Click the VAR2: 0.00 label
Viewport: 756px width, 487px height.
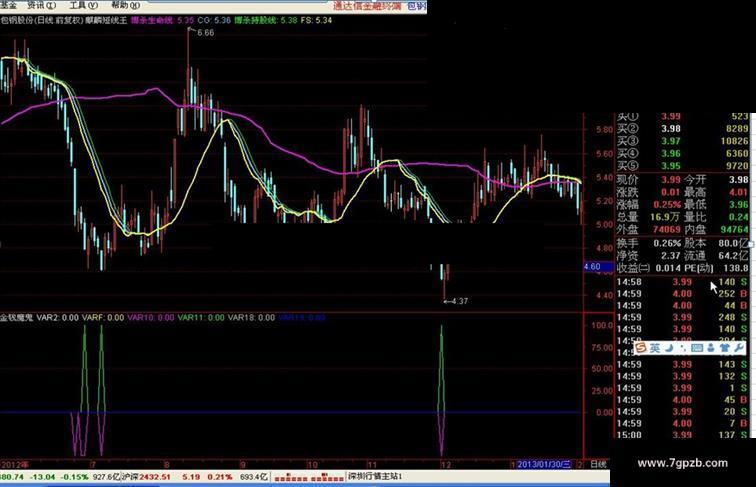click(x=57, y=318)
